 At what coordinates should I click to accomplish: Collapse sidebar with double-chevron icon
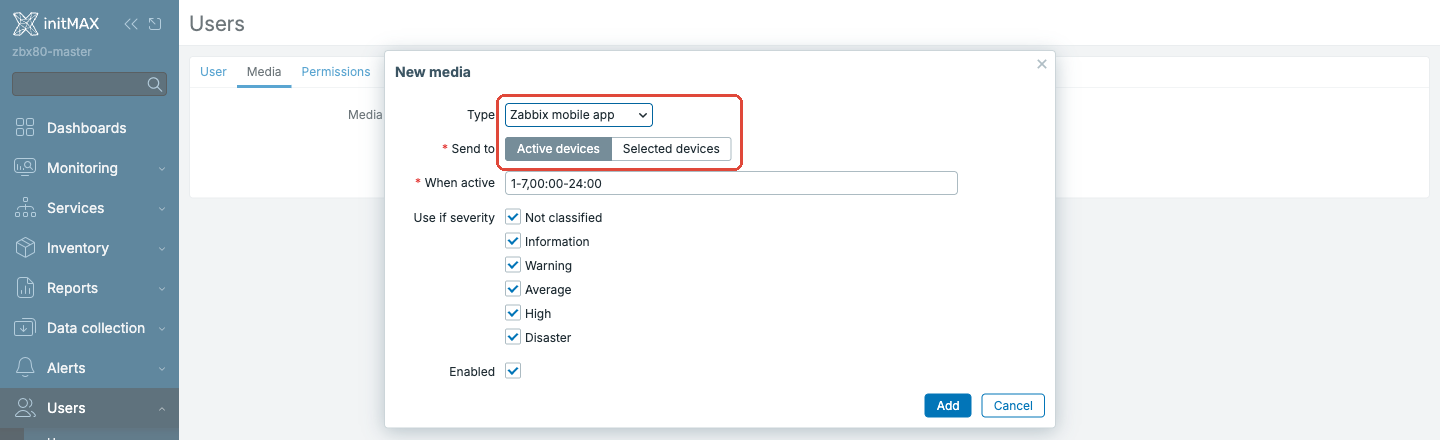pos(131,23)
